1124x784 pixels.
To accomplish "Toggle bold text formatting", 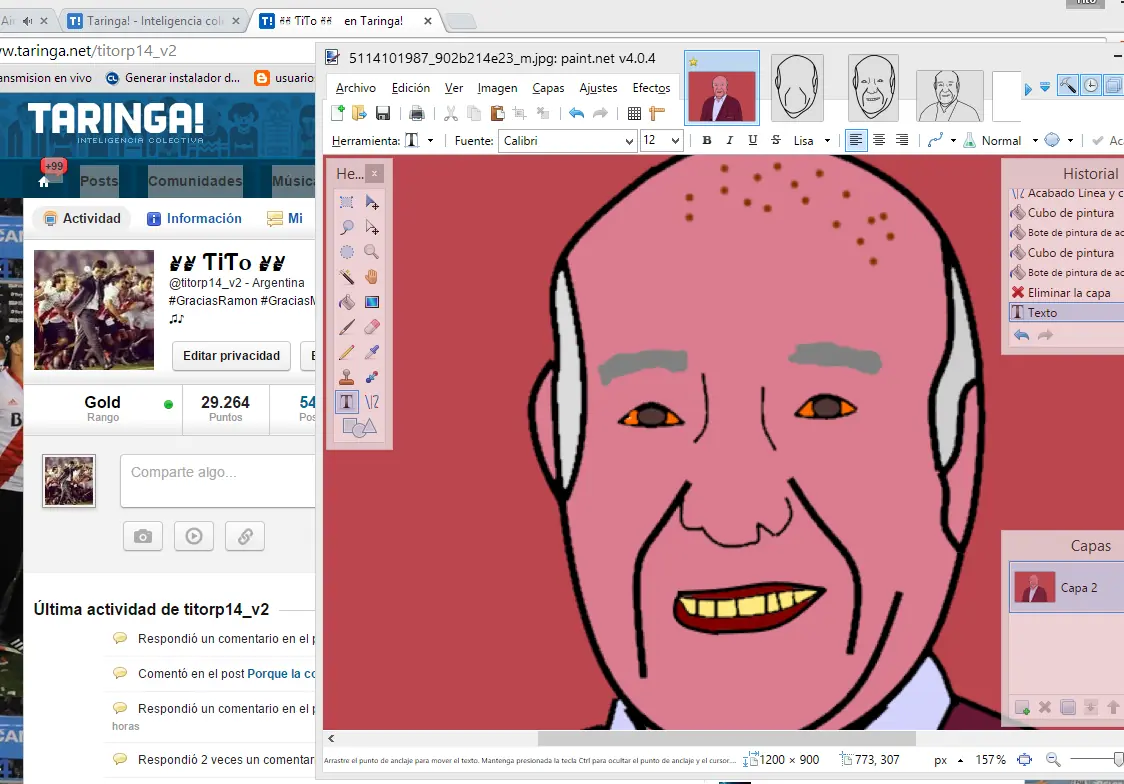I will point(707,140).
